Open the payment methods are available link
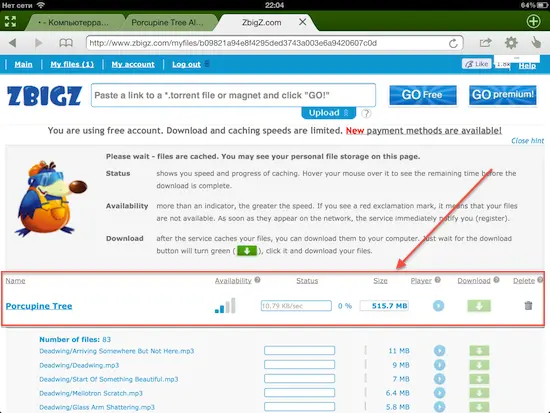This screenshot has height=413, width=550. [434, 131]
